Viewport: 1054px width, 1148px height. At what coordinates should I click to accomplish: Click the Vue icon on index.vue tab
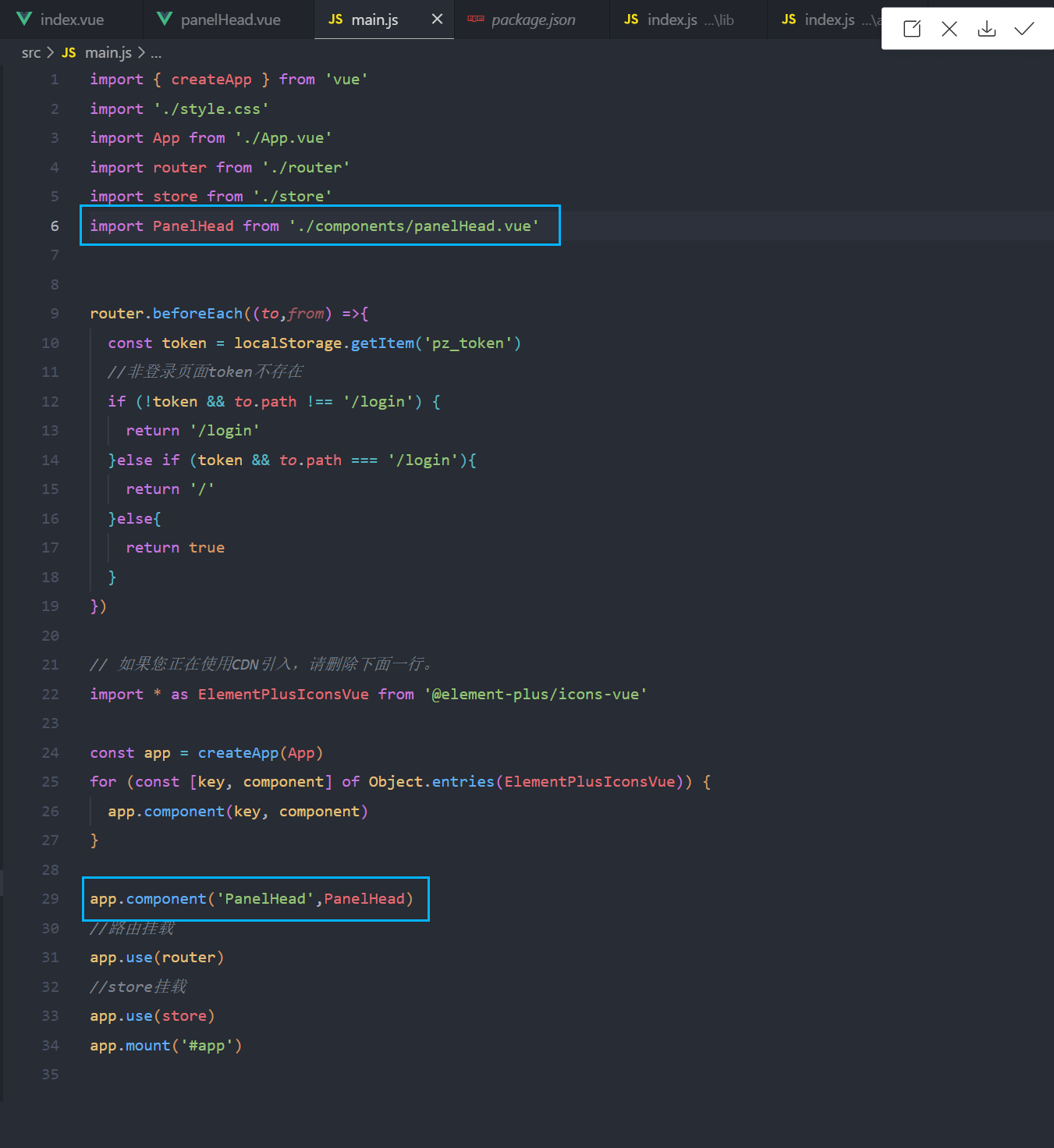pyautogui.click(x=24, y=19)
